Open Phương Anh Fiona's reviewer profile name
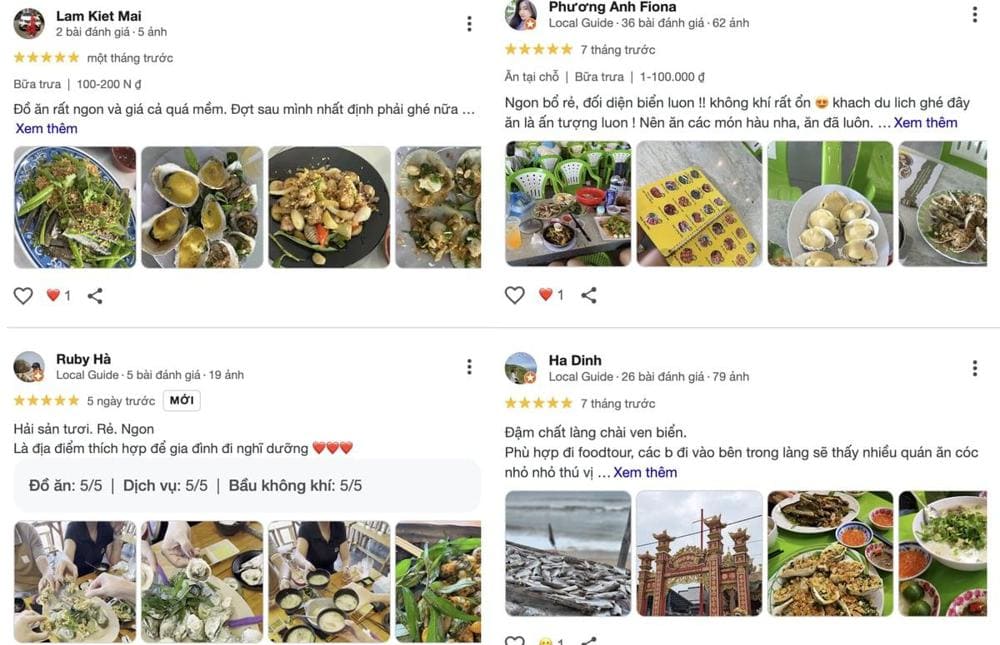The height and width of the screenshot is (645, 1000). 612,7
